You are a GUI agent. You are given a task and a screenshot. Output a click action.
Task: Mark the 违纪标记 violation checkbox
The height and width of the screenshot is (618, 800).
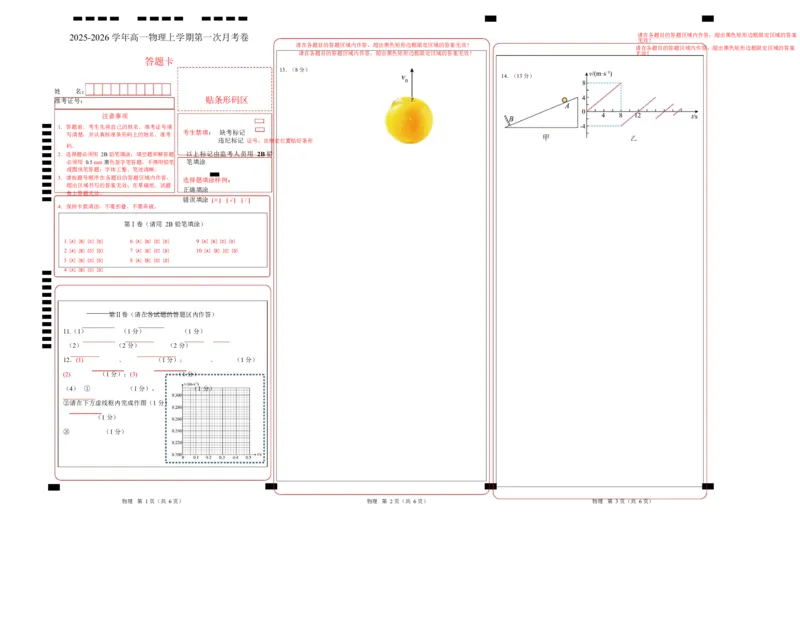(x=259, y=129)
